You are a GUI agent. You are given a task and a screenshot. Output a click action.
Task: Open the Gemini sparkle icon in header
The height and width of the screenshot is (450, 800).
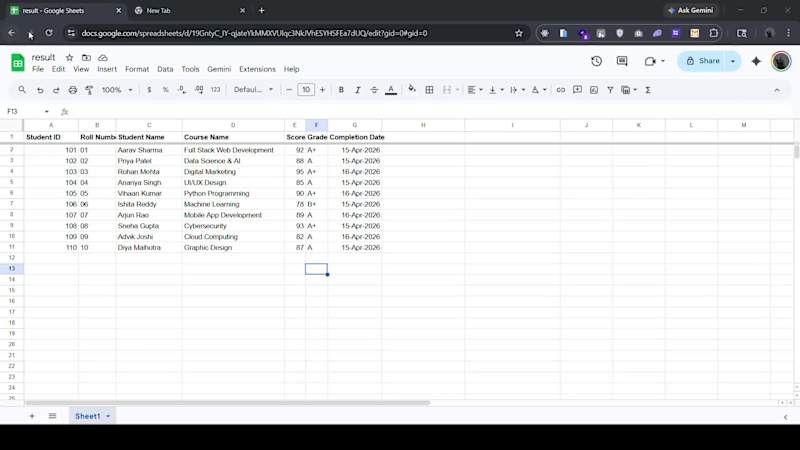coord(756,61)
